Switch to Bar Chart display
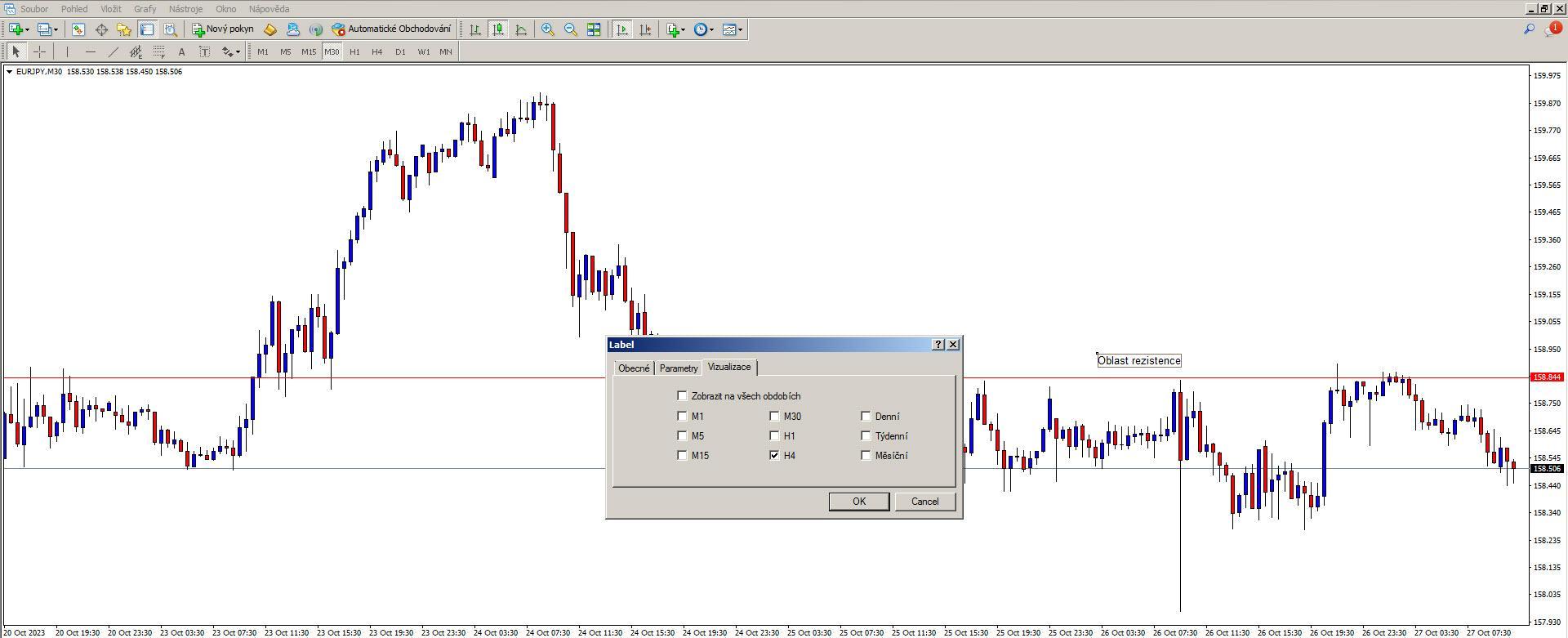The width and height of the screenshot is (1568, 638). (474, 29)
